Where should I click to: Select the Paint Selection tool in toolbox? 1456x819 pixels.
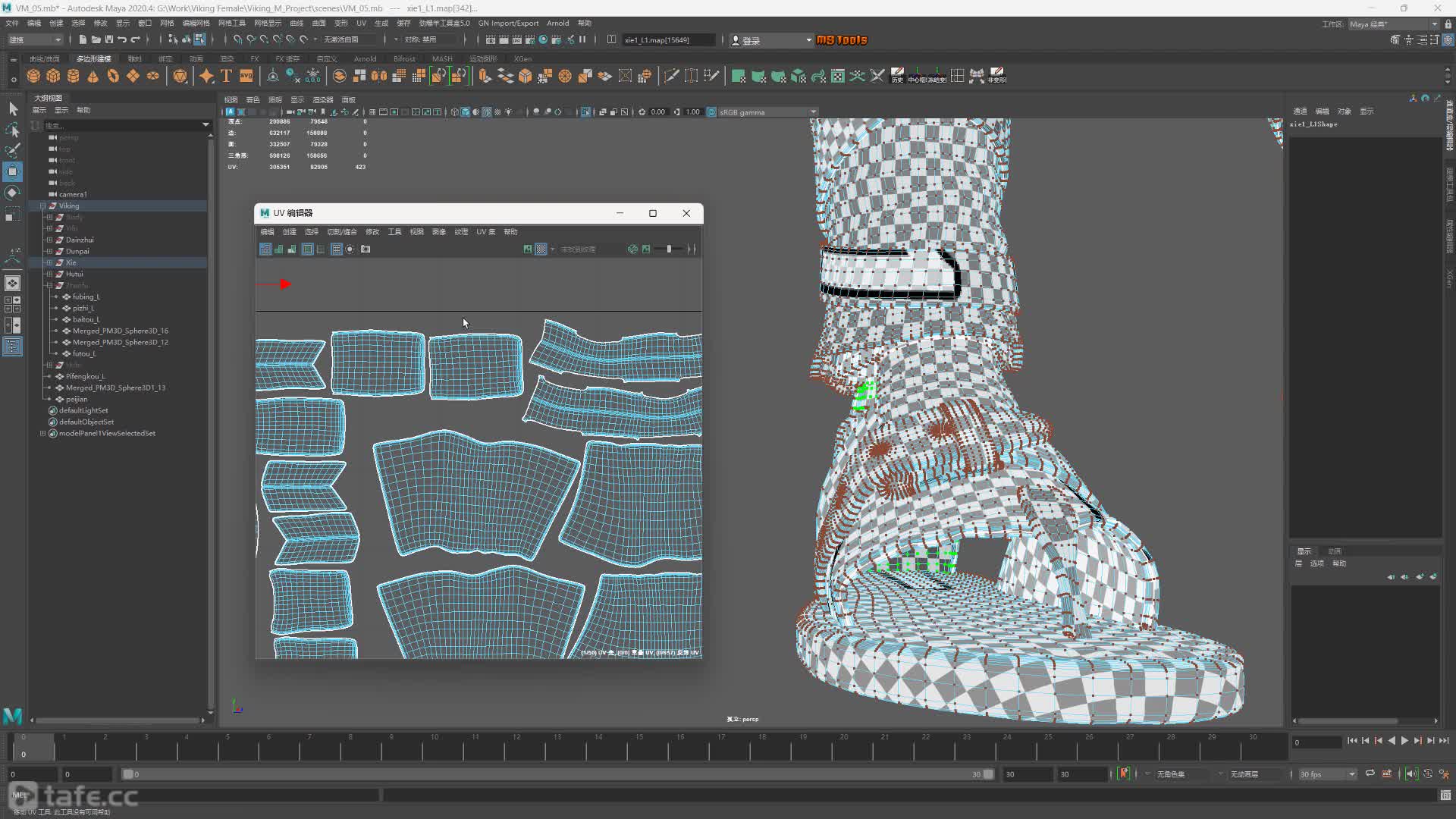coord(13,150)
